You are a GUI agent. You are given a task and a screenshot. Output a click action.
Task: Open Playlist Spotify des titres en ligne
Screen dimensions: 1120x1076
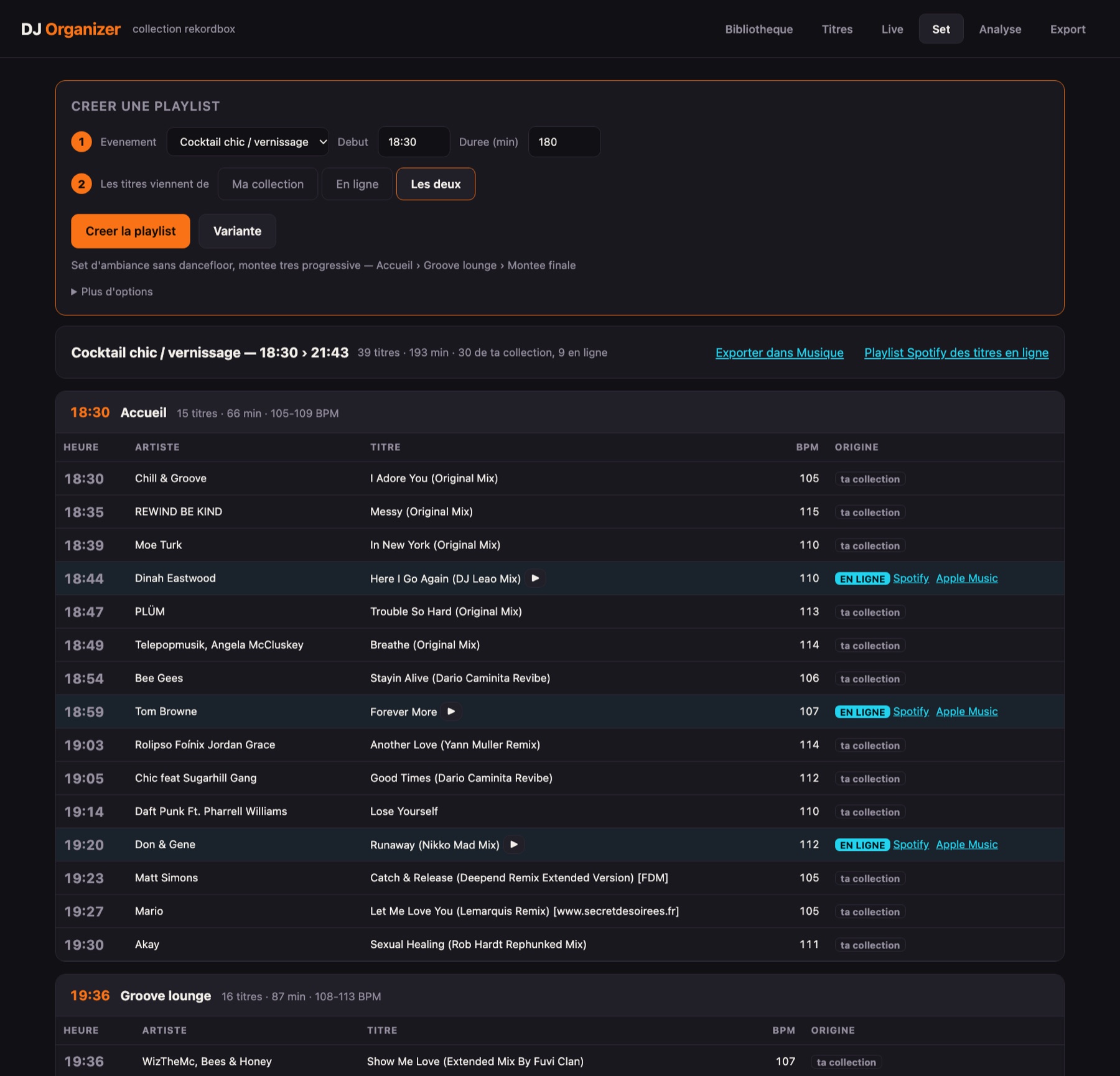(x=956, y=353)
